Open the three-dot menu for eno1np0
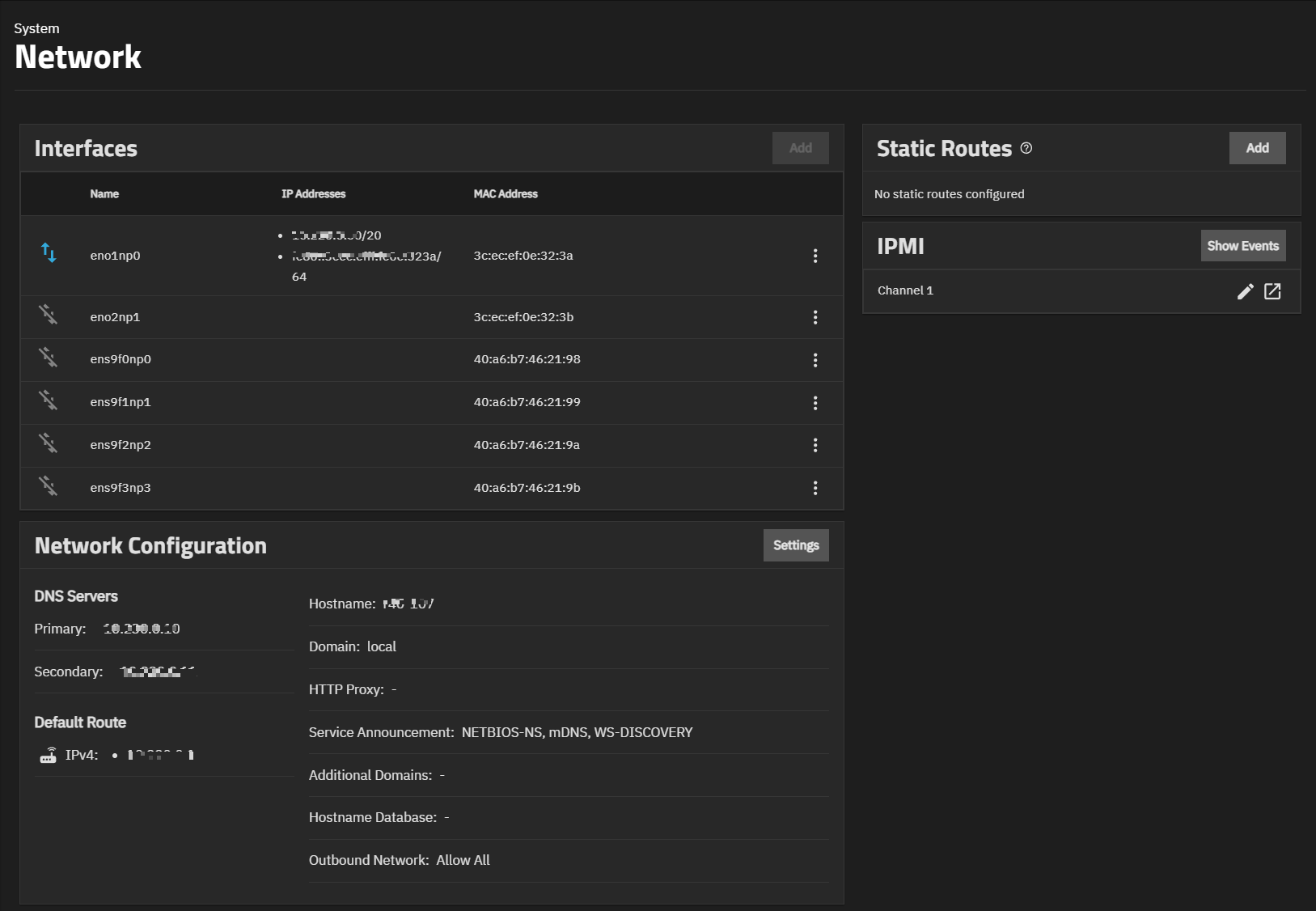The height and width of the screenshot is (911, 1316). point(815,256)
